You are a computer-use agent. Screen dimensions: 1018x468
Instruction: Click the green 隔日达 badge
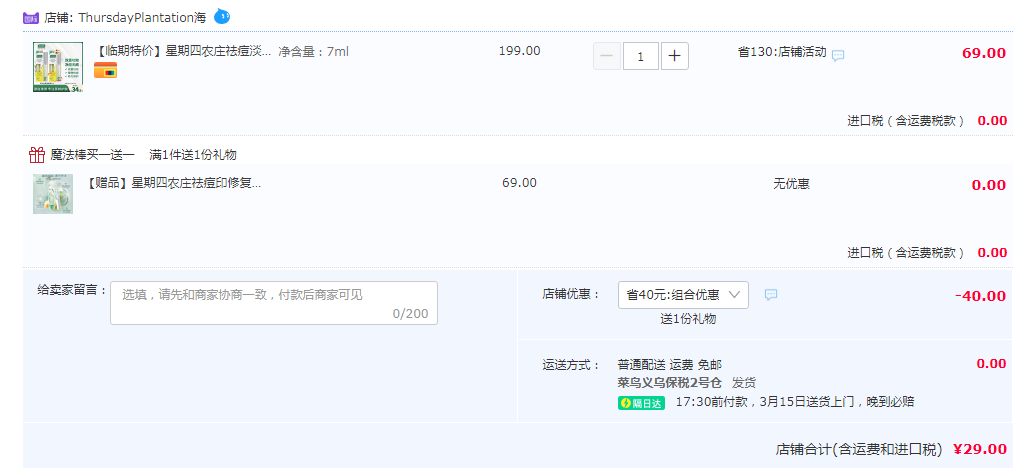click(x=641, y=403)
